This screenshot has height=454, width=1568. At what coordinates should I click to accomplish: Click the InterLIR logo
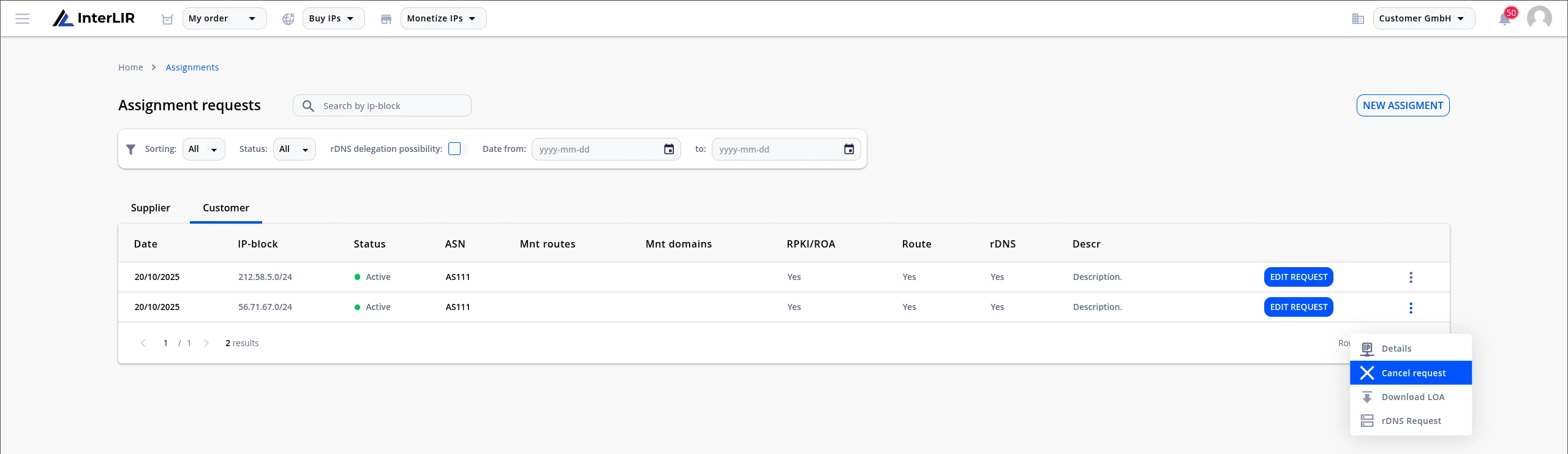coord(94,18)
